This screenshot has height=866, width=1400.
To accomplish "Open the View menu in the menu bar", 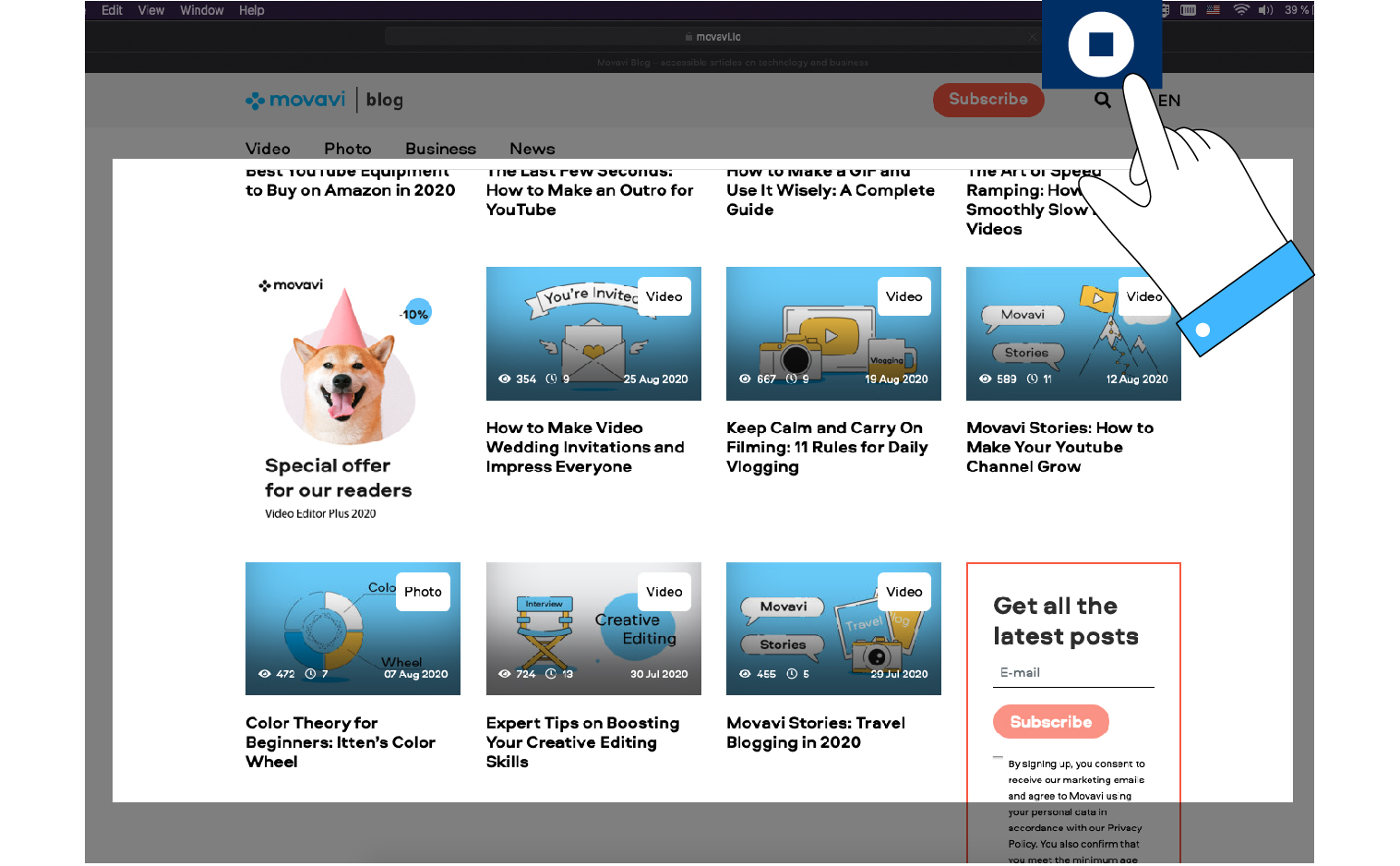I will (151, 10).
